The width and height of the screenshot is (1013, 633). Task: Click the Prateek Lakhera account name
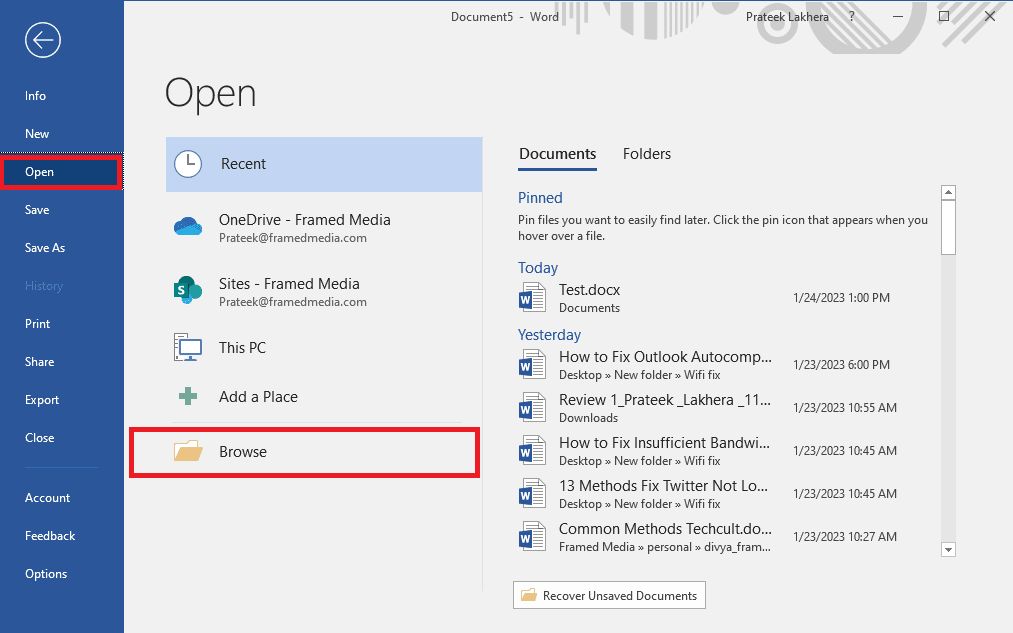pyautogui.click(x=787, y=17)
